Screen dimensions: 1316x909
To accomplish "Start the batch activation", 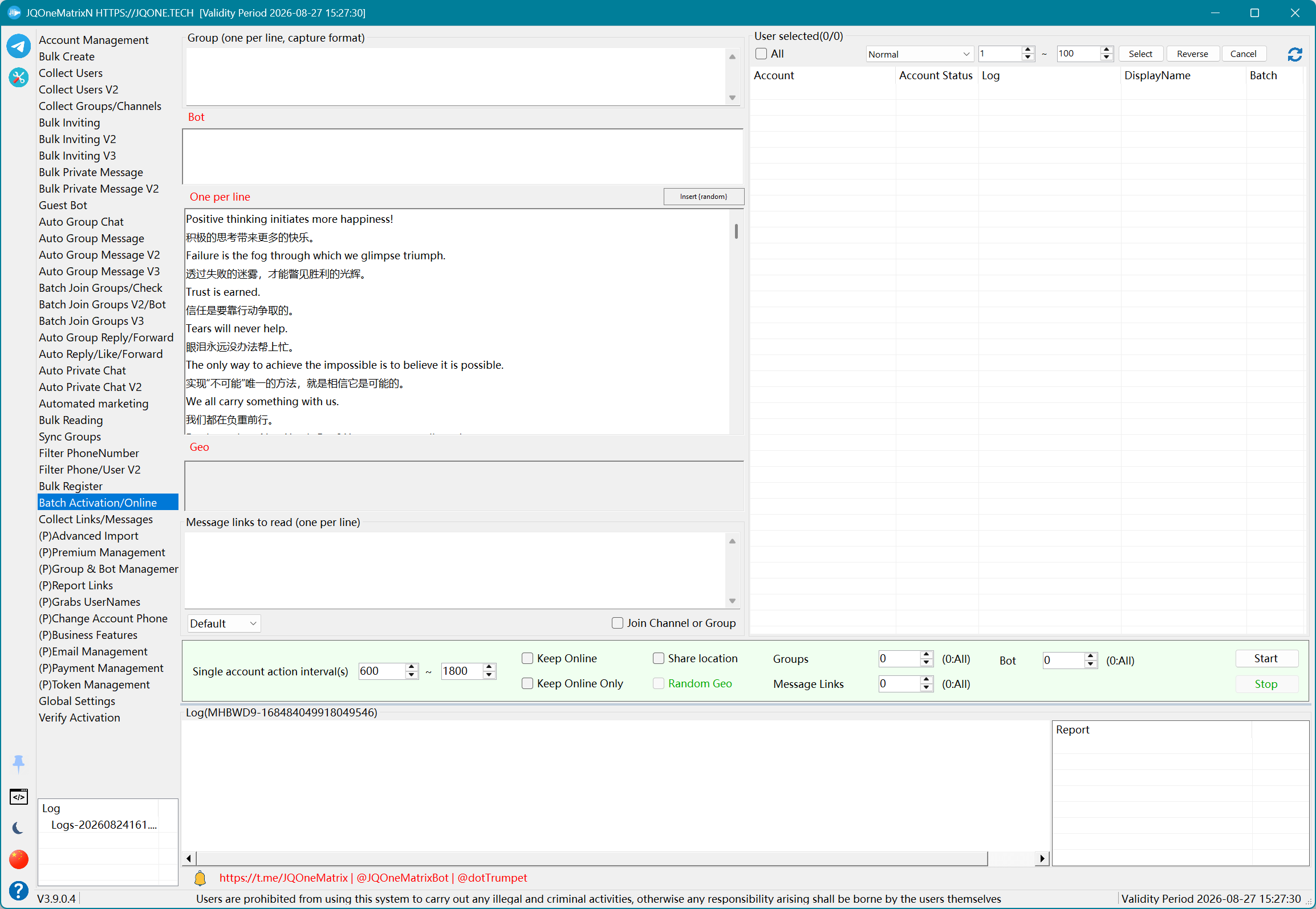I will (1266, 658).
